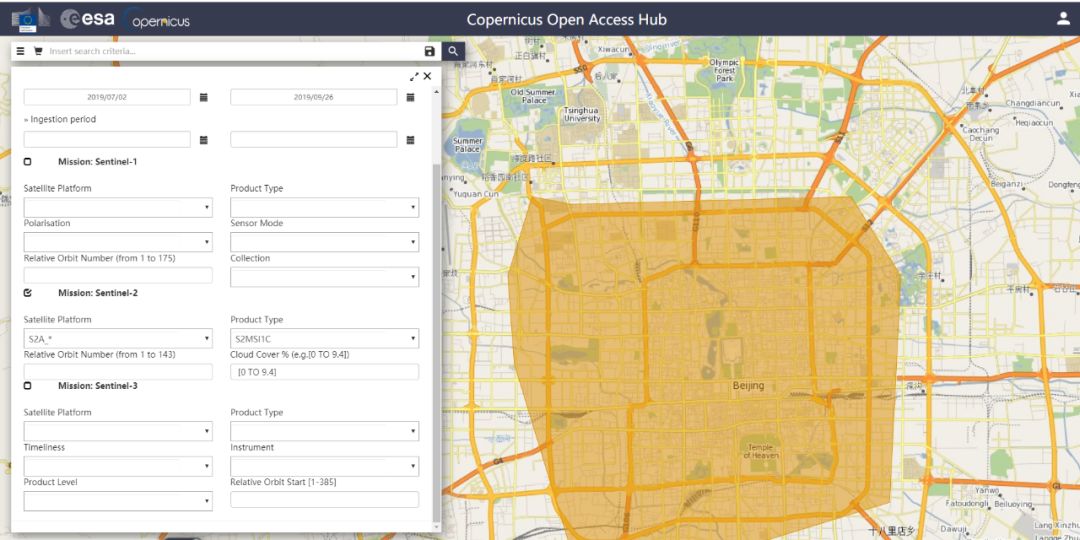This screenshot has width=1080, height=540.
Task: Click the search criteria input field
Action: tap(234, 52)
